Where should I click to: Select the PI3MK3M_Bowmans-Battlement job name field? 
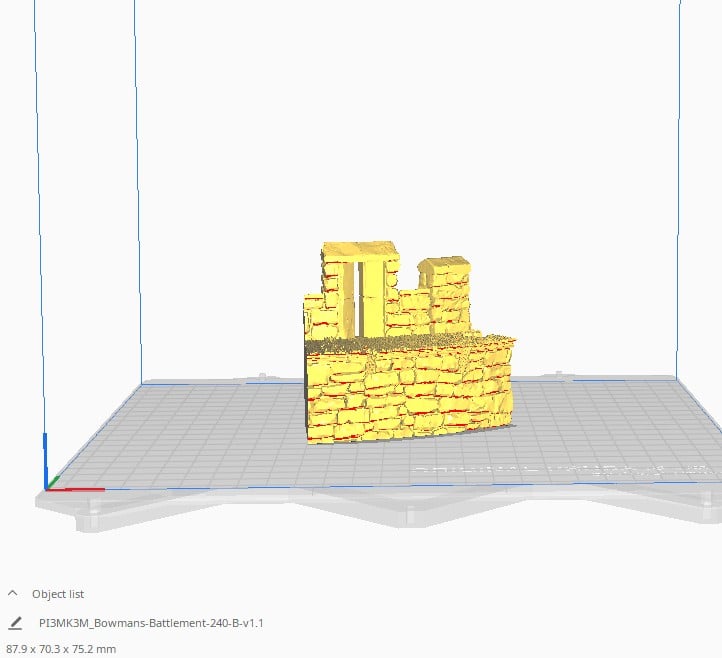click(151, 623)
